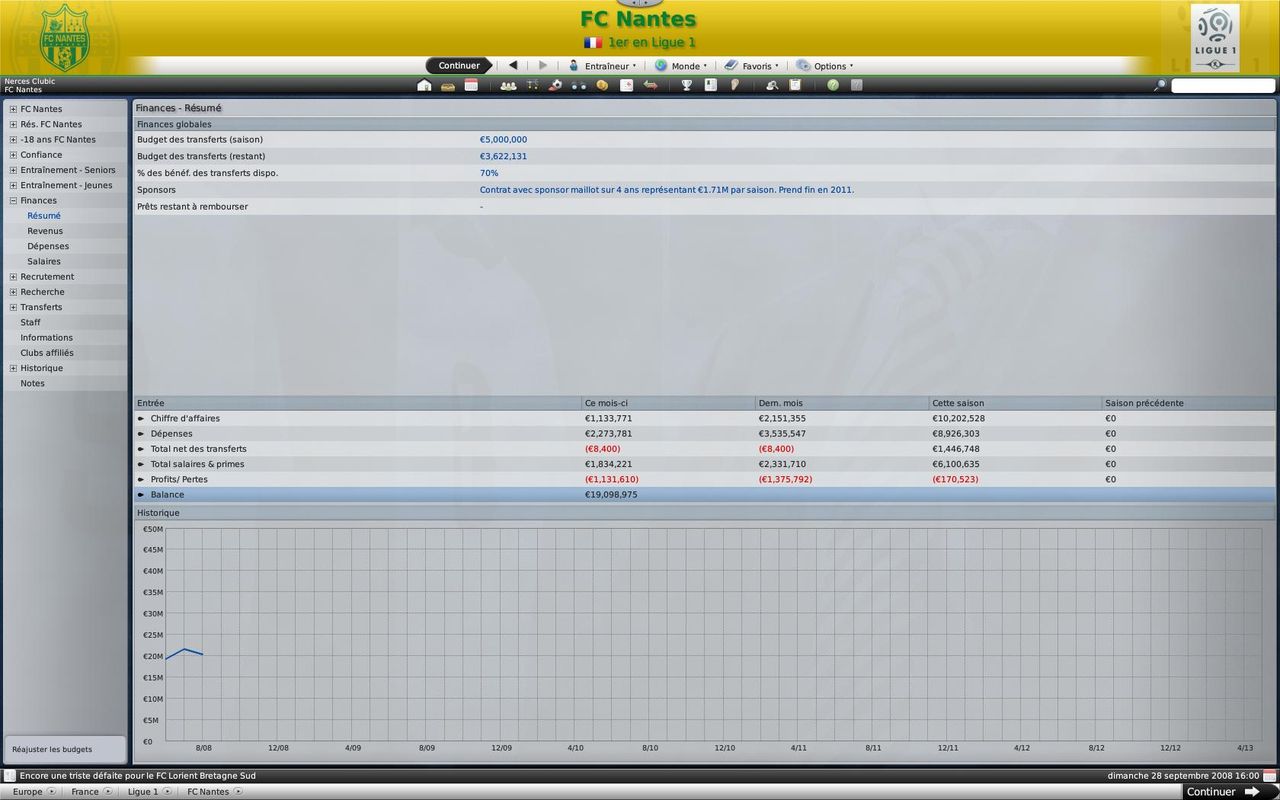
Task: Click the magnifier search icon near the search box
Action: 1160,86
